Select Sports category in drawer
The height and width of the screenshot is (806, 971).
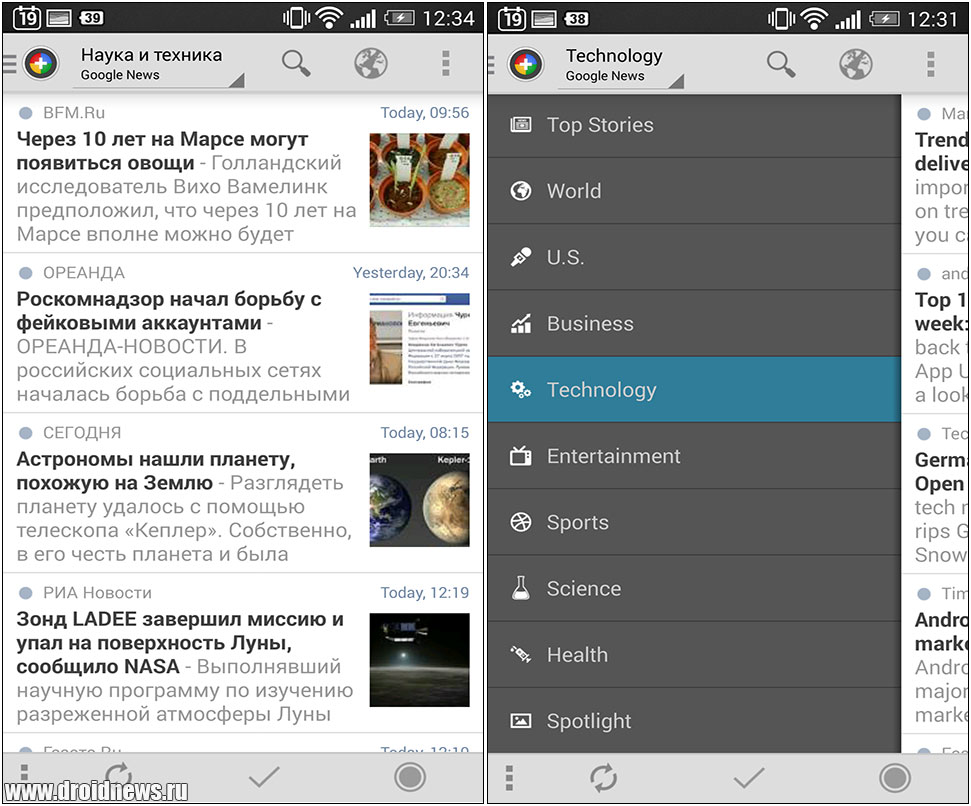pos(694,522)
